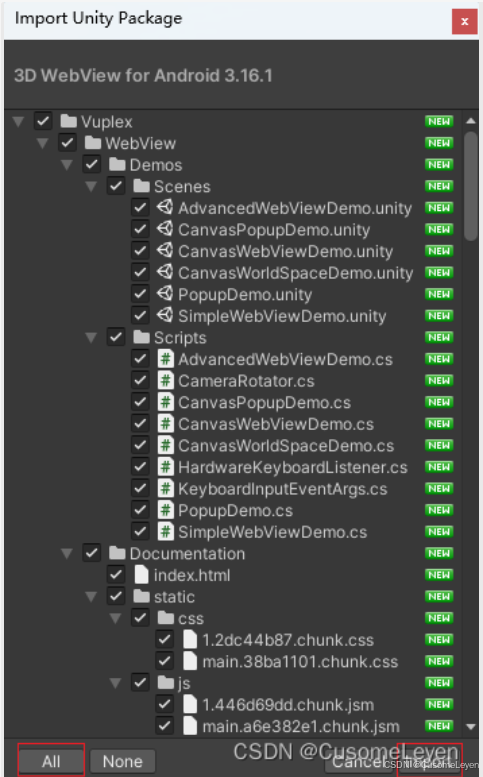Viewport: 483px width, 777px height.
Task: Click the scrollbar up arrow
Action: 471,121
